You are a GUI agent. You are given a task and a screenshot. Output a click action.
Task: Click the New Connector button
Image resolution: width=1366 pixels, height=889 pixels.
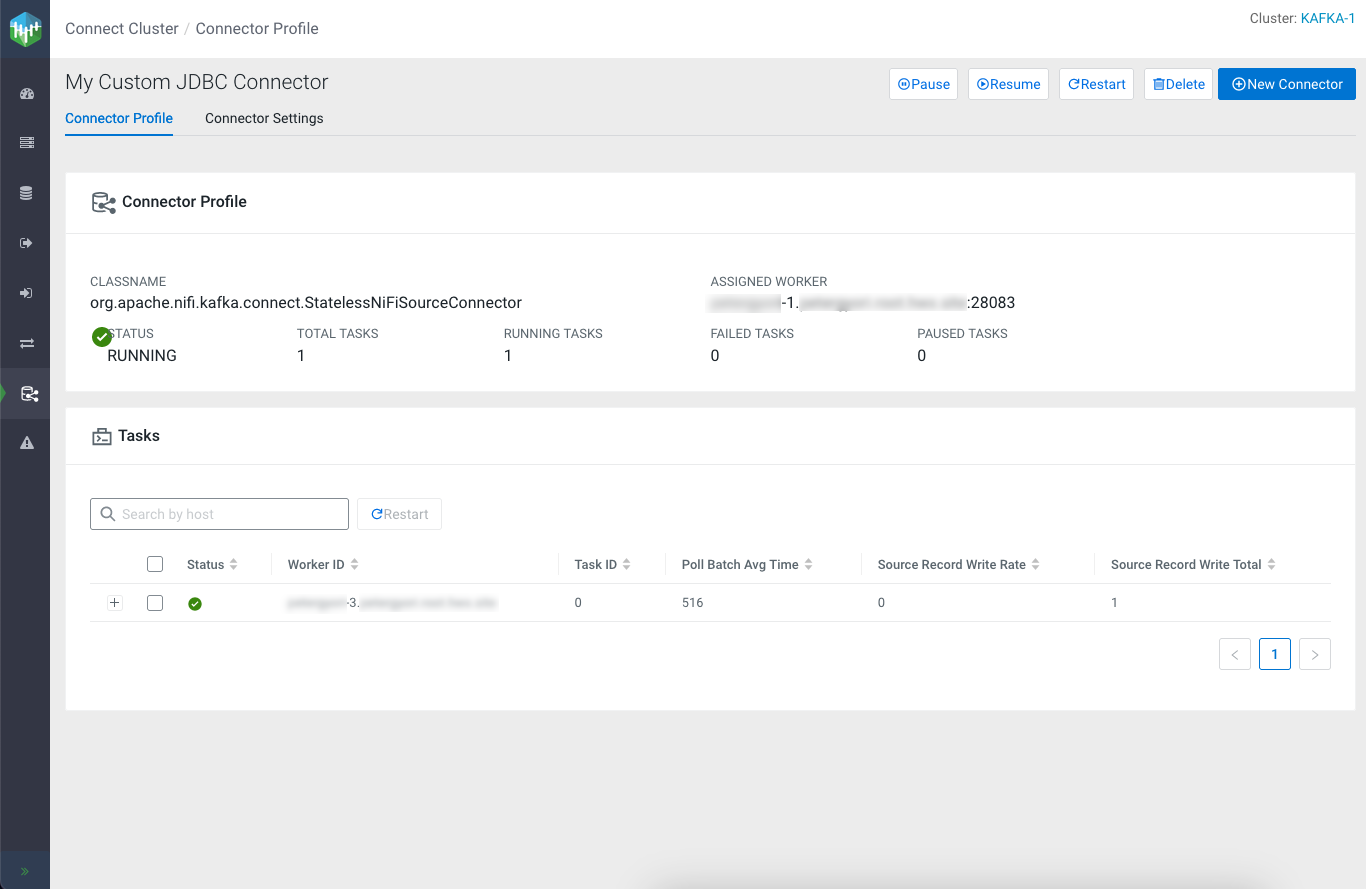coord(1286,84)
